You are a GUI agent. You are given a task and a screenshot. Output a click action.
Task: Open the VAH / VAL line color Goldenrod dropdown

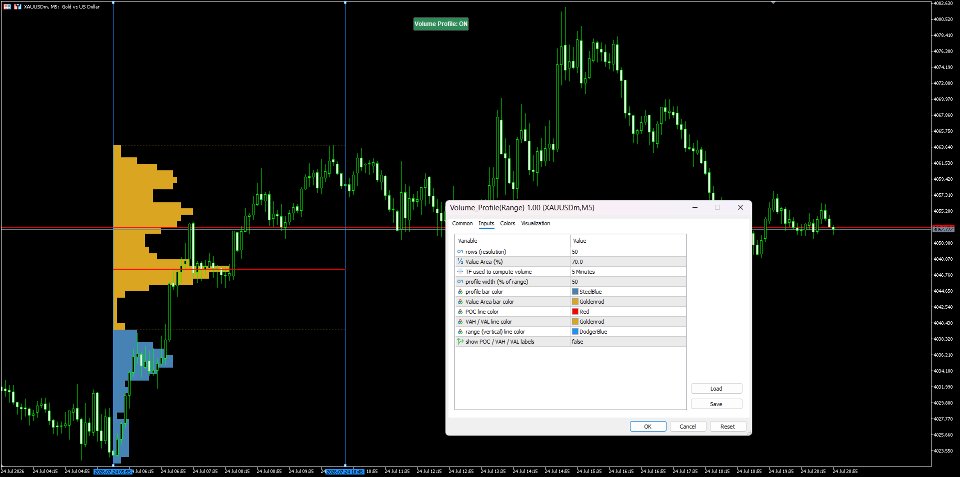click(628, 321)
